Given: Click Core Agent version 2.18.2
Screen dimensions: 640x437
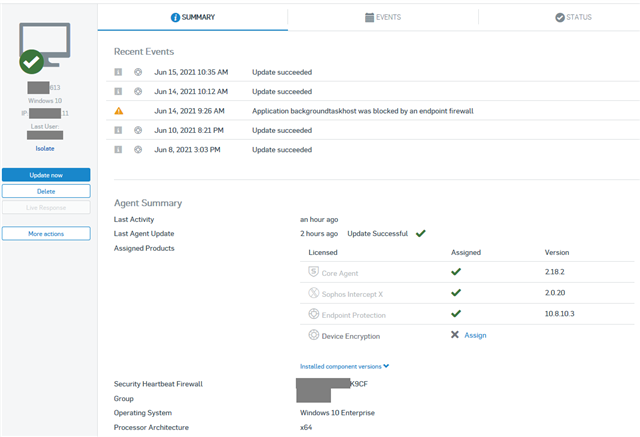Looking at the screenshot, I should (555, 272).
